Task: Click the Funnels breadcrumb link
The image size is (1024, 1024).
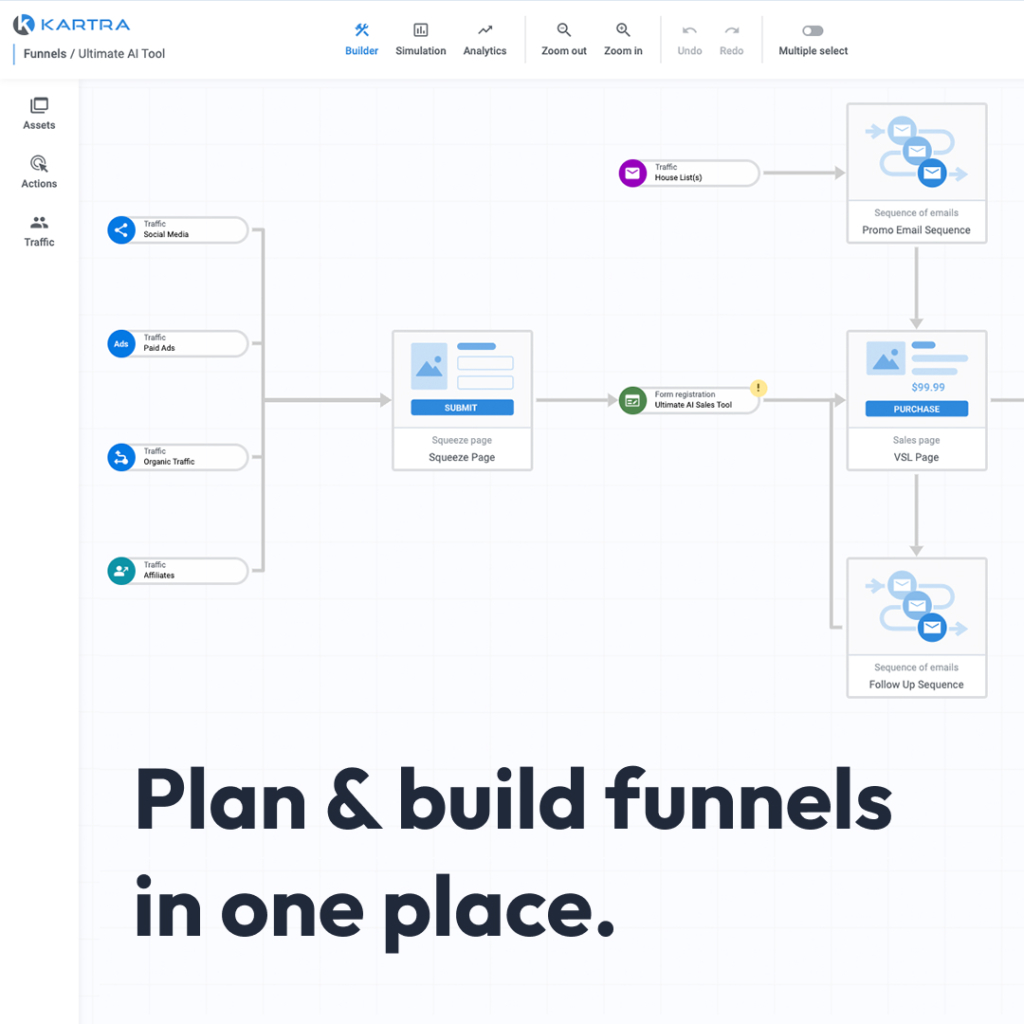Action: point(45,54)
